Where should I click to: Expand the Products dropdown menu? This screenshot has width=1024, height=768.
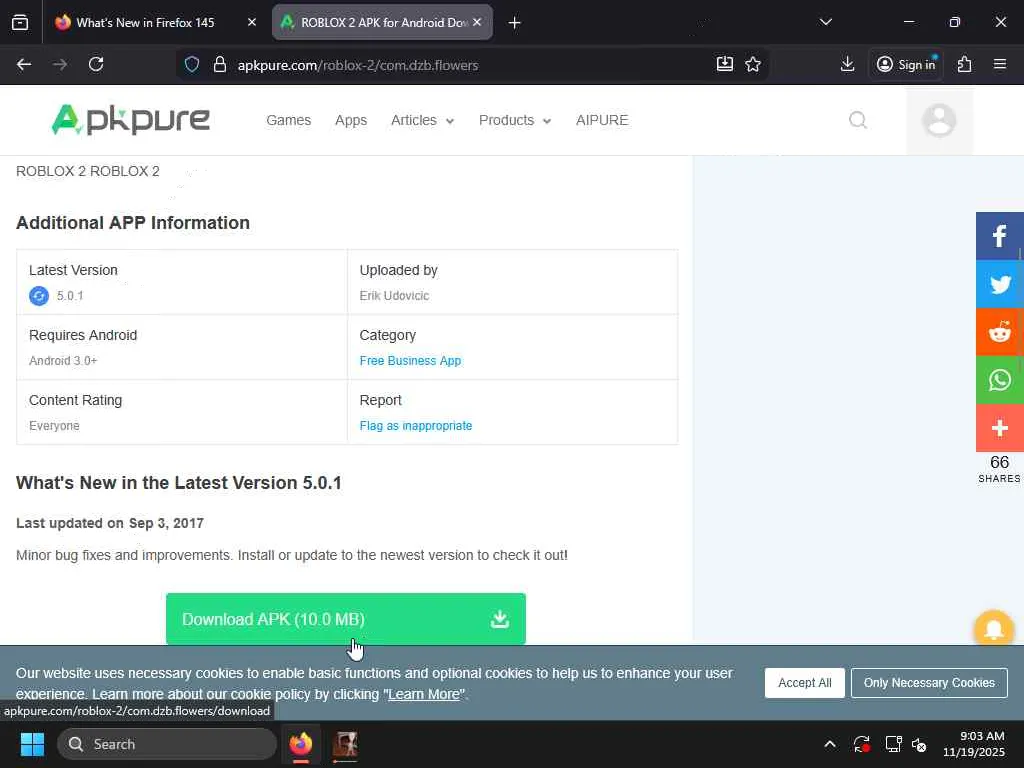515,120
